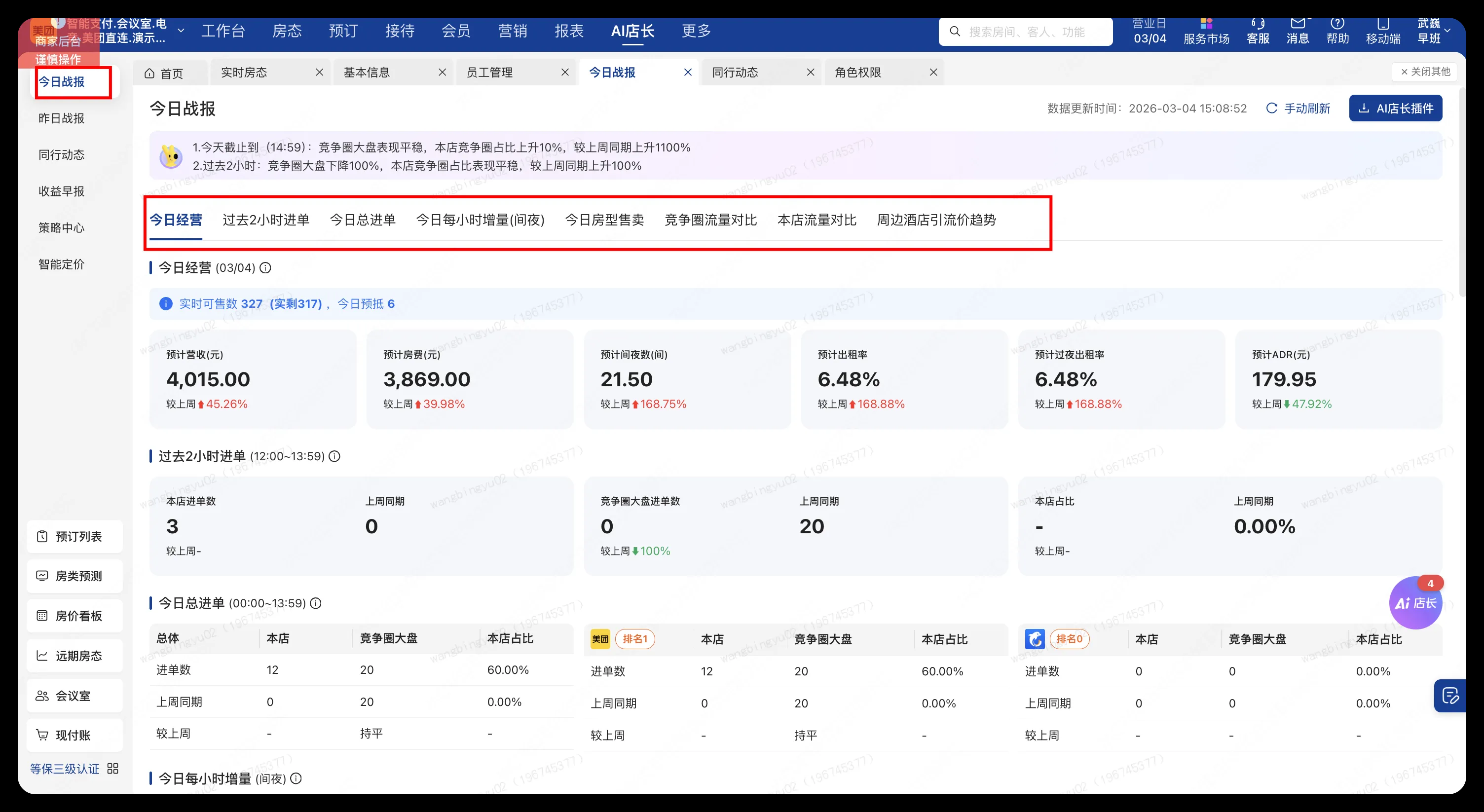Expand the 更多 navigation dropdown
Image resolution: width=1484 pixels, height=812 pixels.
[x=696, y=31]
